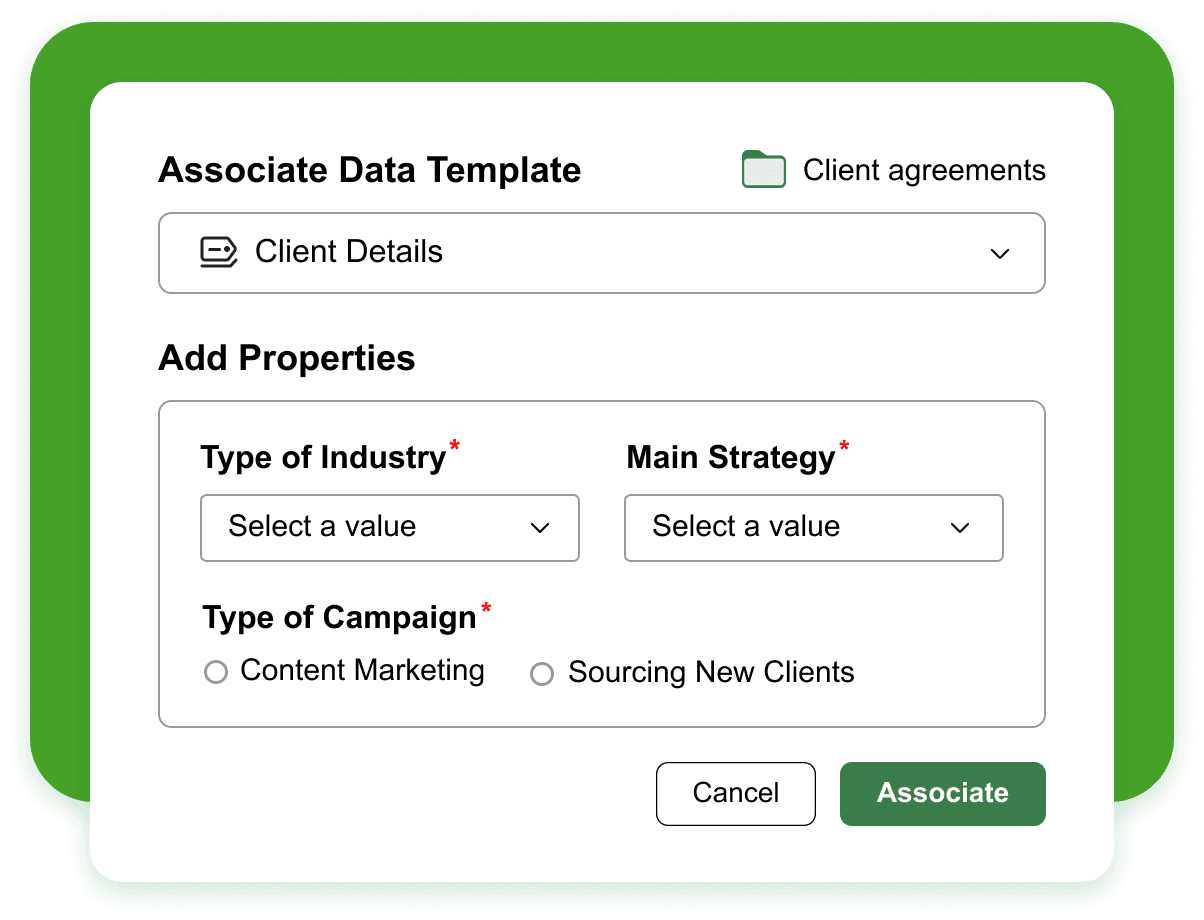Click the Associate Data Template heading
This screenshot has width=1204, height=920.
point(369,170)
